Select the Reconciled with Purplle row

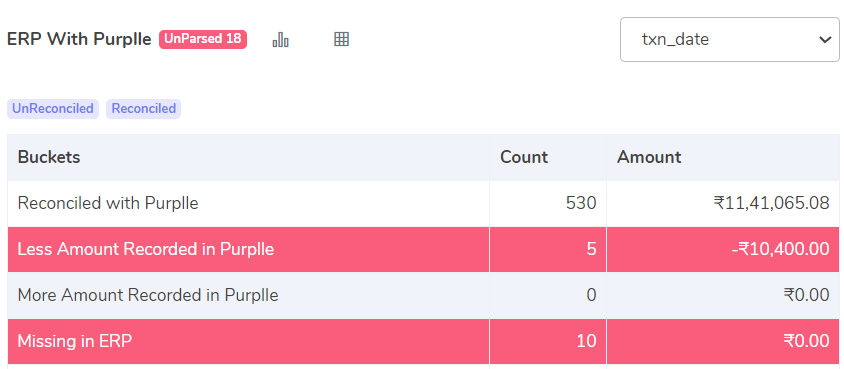[x=423, y=203]
